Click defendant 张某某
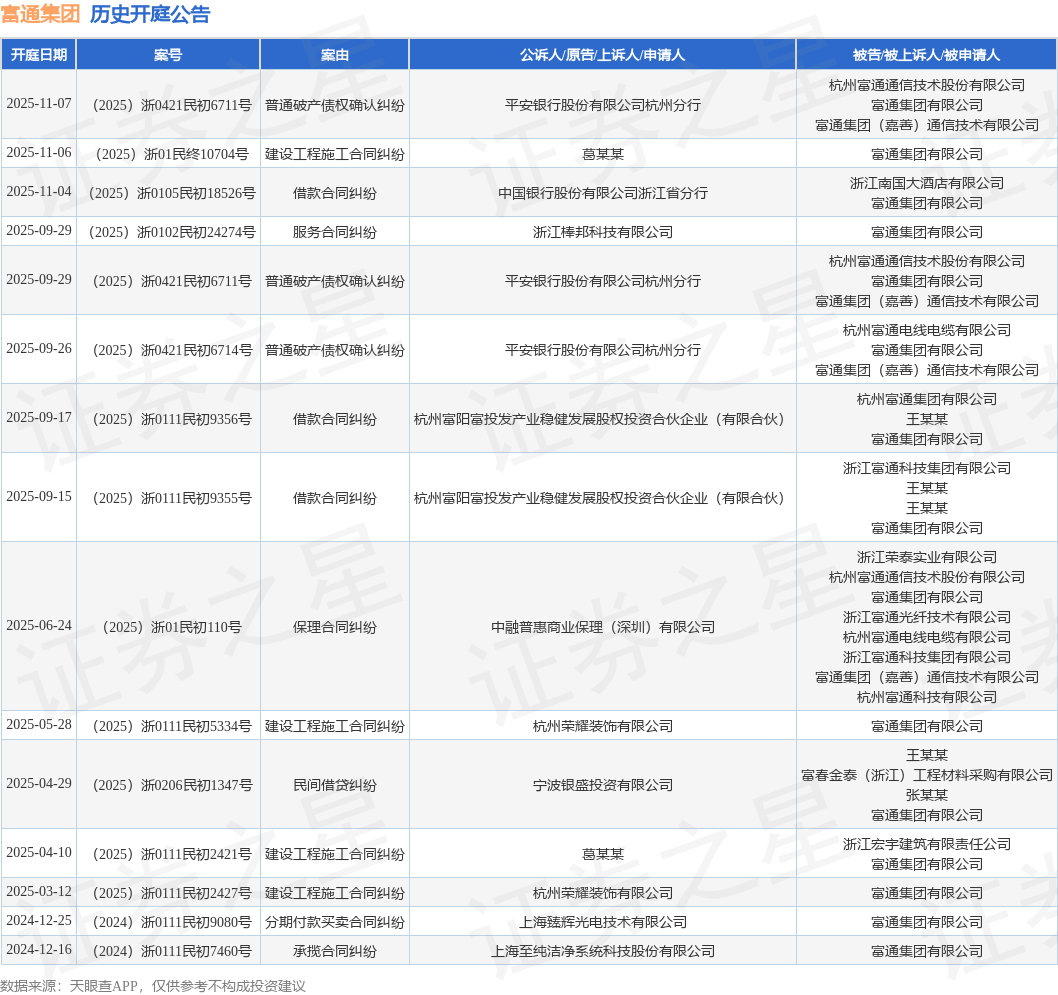Image resolution: width=1058 pixels, height=995 pixels. 926,795
